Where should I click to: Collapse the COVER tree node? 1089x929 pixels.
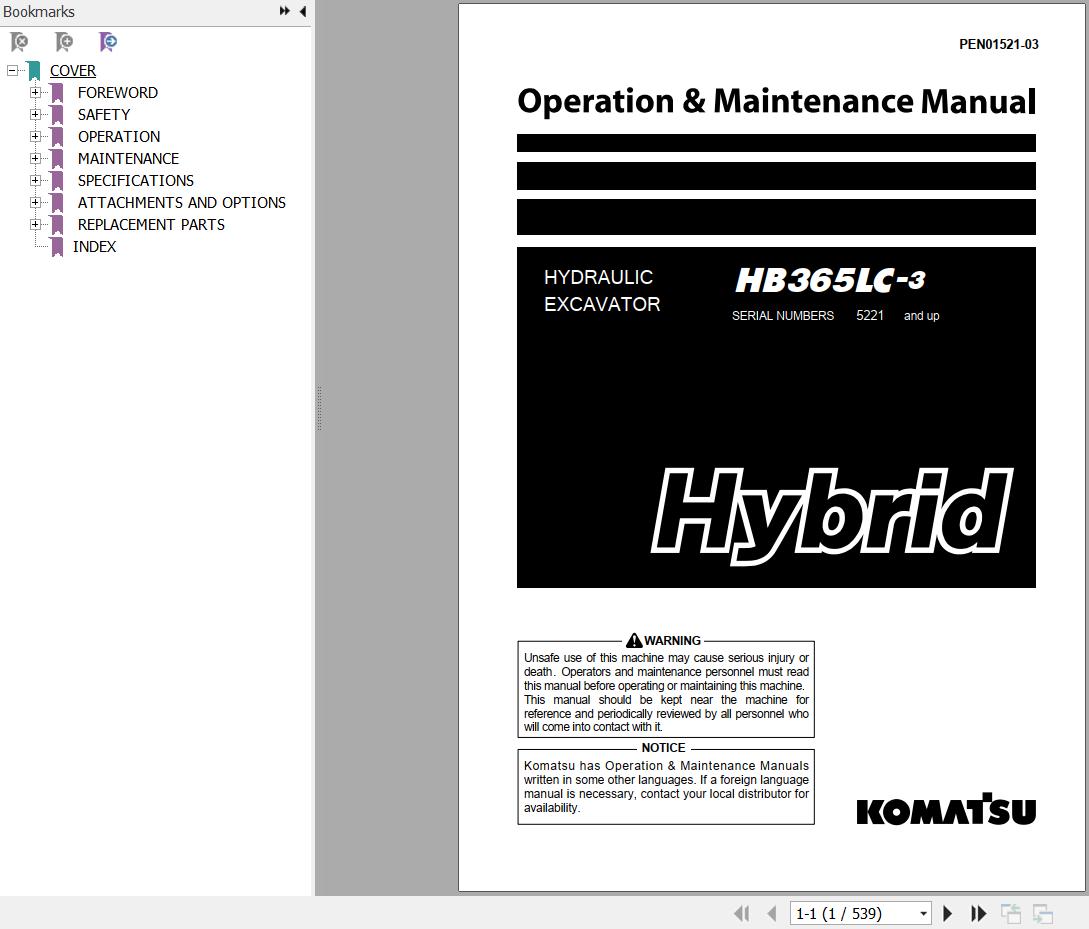click(x=13, y=70)
